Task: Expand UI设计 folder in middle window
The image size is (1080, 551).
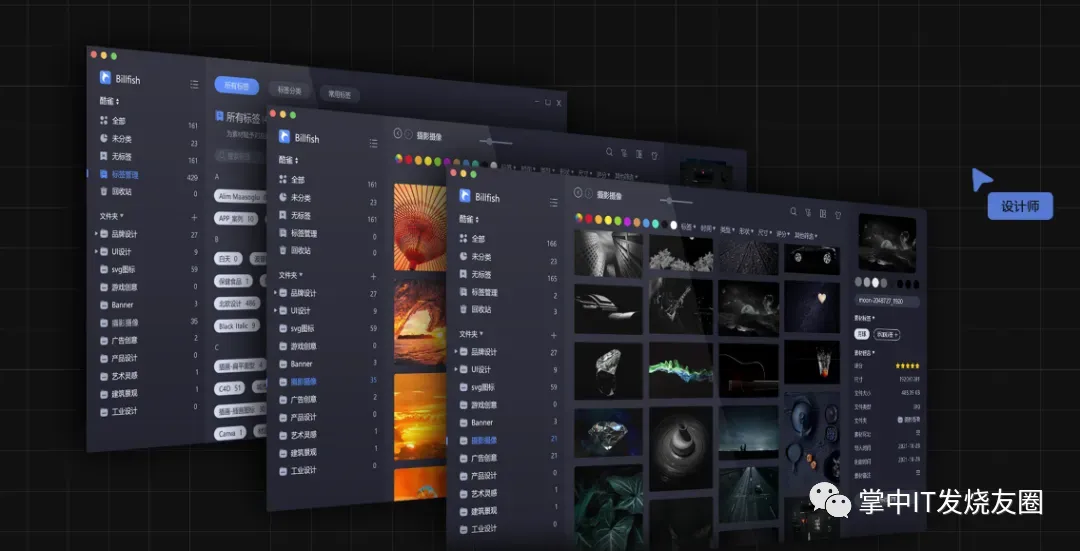Action: (275, 310)
